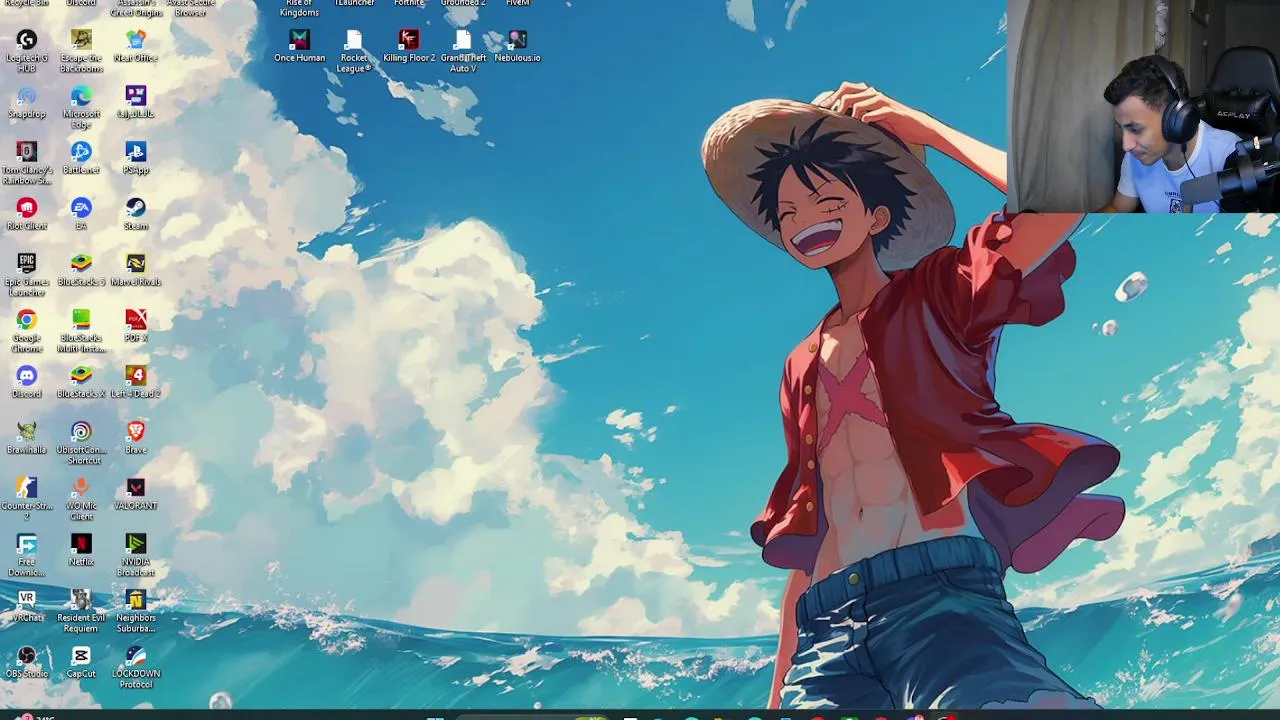Open the Brawlhalla game shortcut
The height and width of the screenshot is (720, 1280).
(x=27, y=432)
